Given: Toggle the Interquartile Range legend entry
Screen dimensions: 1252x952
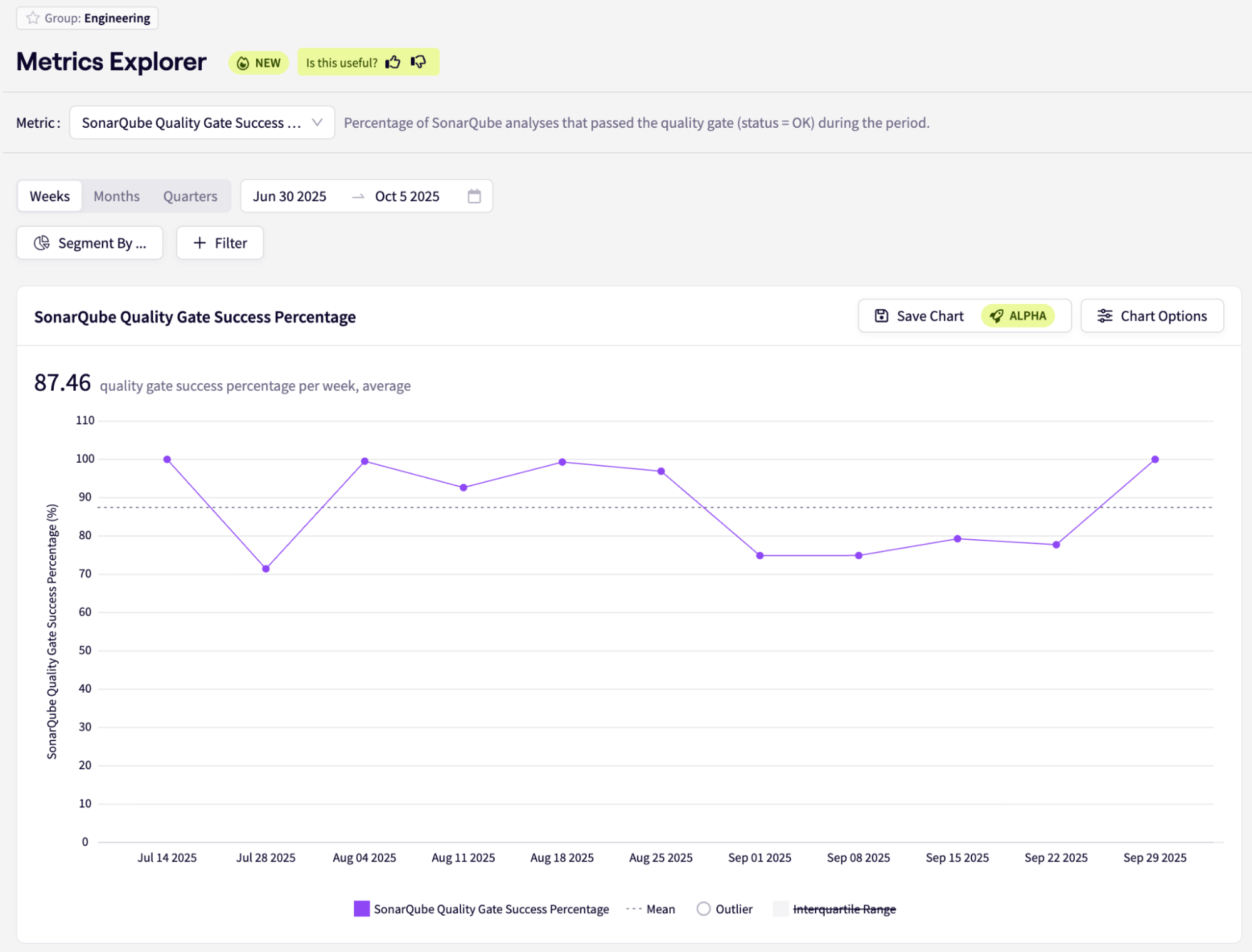Looking at the screenshot, I should [844, 909].
